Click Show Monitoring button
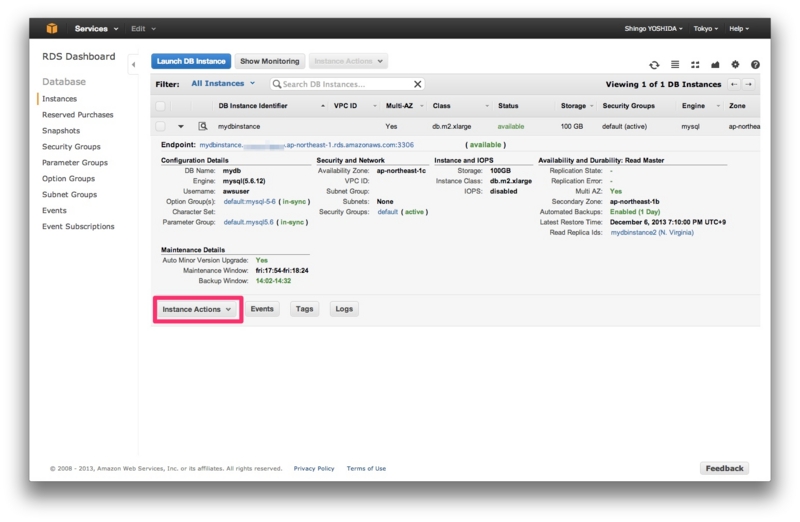 269,61
